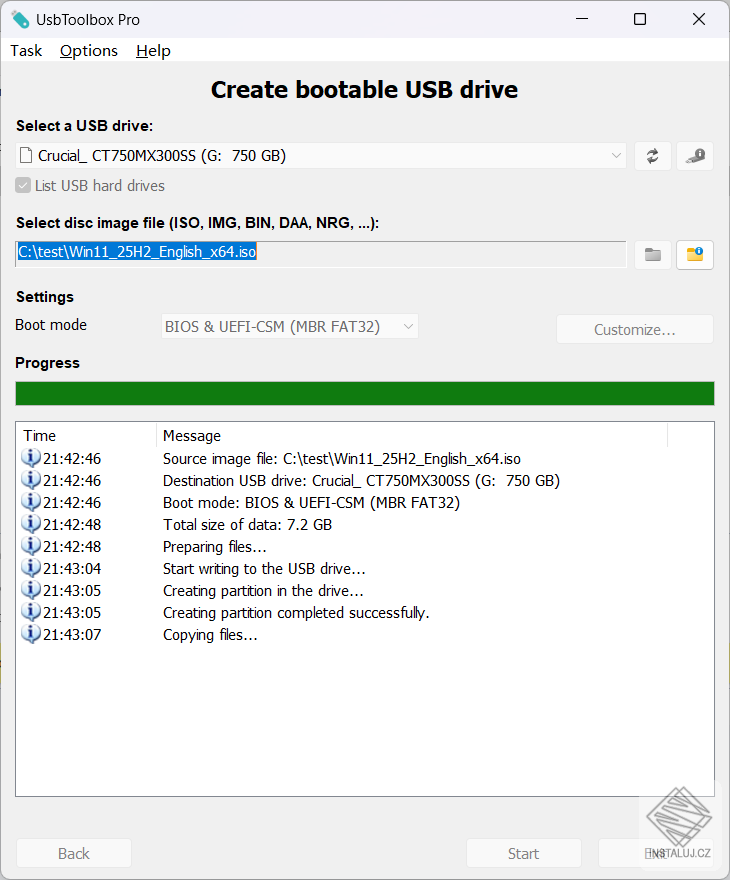
Task: Select 'Creating partition completed successfully.' message
Action: pos(296,612)
